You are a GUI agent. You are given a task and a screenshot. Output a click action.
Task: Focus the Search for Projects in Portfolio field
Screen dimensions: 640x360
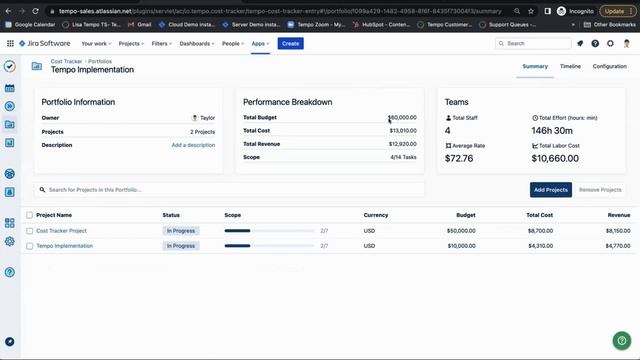tap(229, 190)
